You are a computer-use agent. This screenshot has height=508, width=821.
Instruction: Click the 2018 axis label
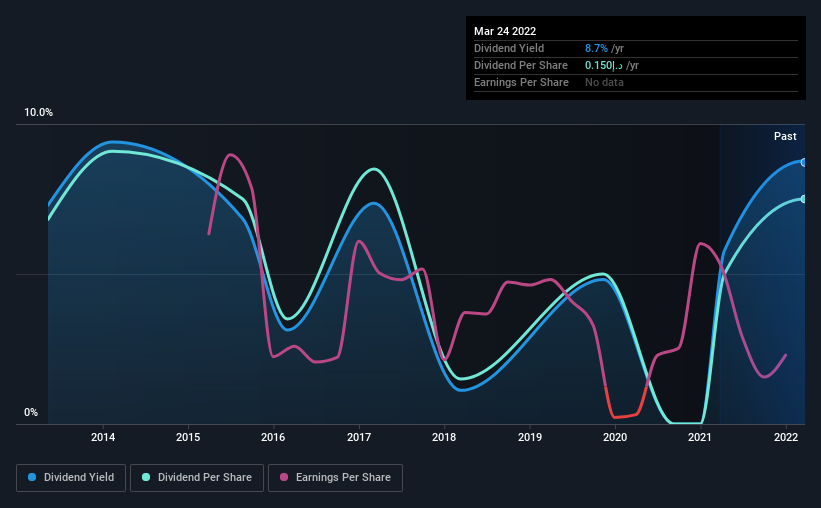pos(444,437)
